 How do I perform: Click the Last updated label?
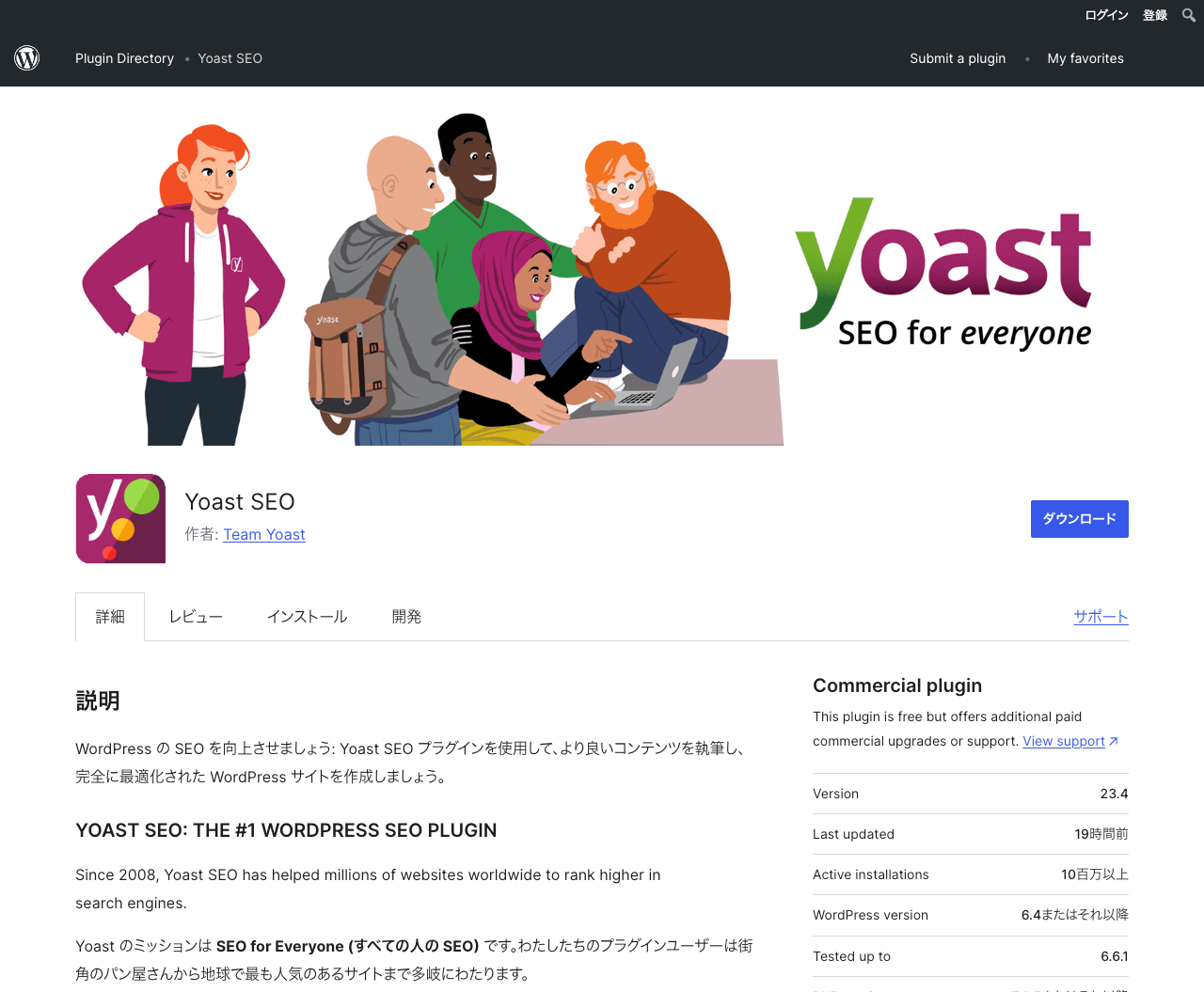[853, 834]
